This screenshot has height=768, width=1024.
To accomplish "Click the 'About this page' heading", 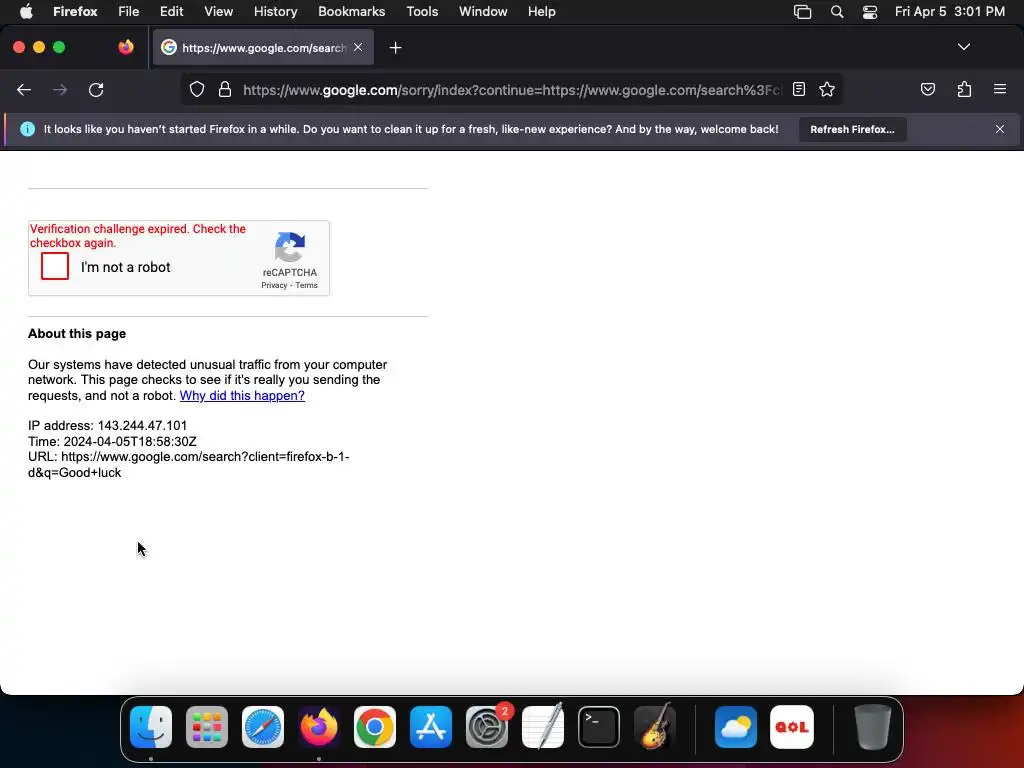I will click(77, 334).
